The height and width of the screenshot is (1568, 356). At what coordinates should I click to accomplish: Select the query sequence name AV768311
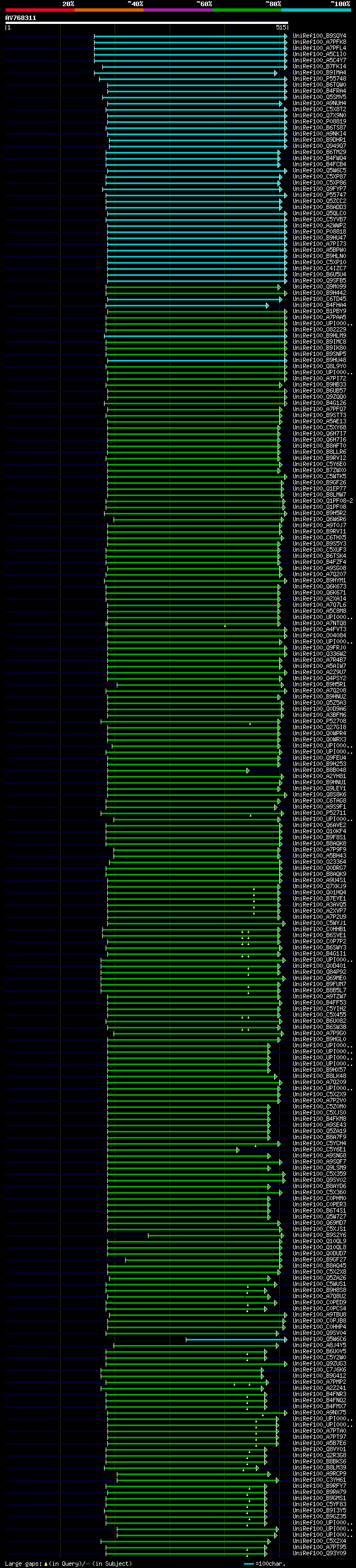pos(21,18)
